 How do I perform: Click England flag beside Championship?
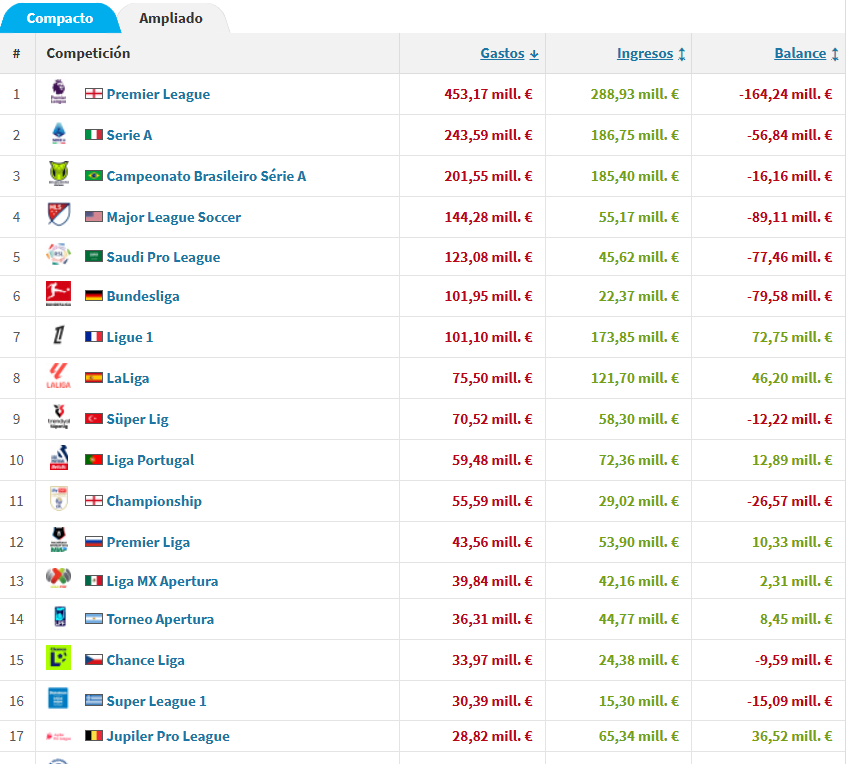point(94,501)
